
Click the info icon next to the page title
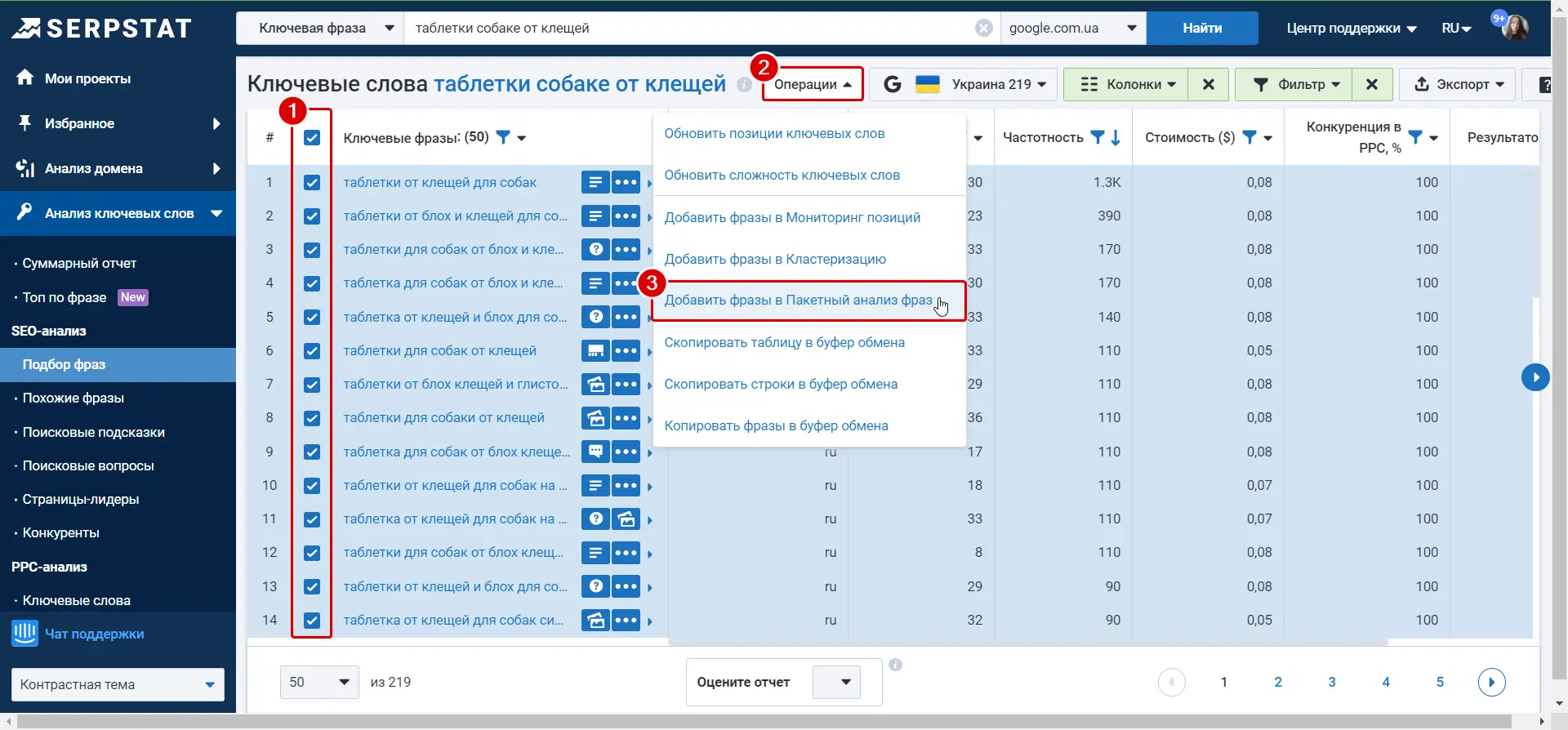[744, 84]
